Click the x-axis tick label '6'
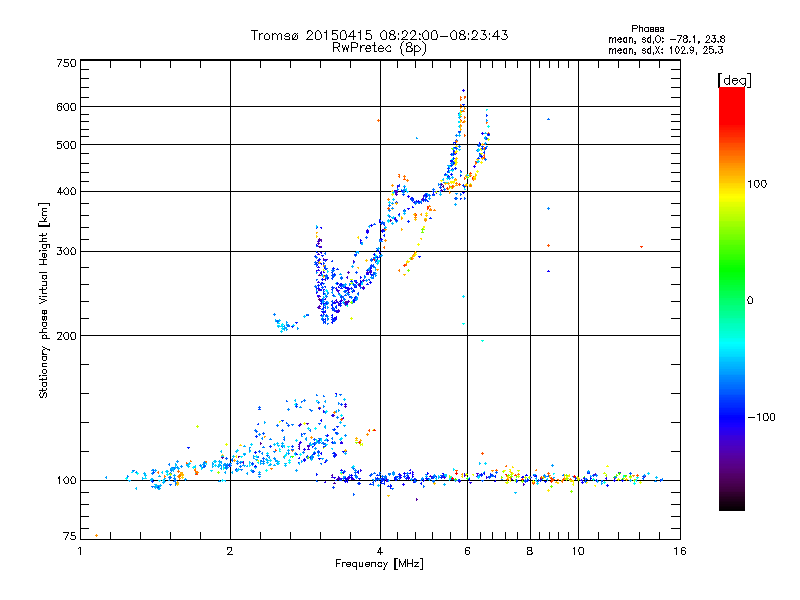The height and width of the screenshot is (600, 800). (x=467, y=551)
